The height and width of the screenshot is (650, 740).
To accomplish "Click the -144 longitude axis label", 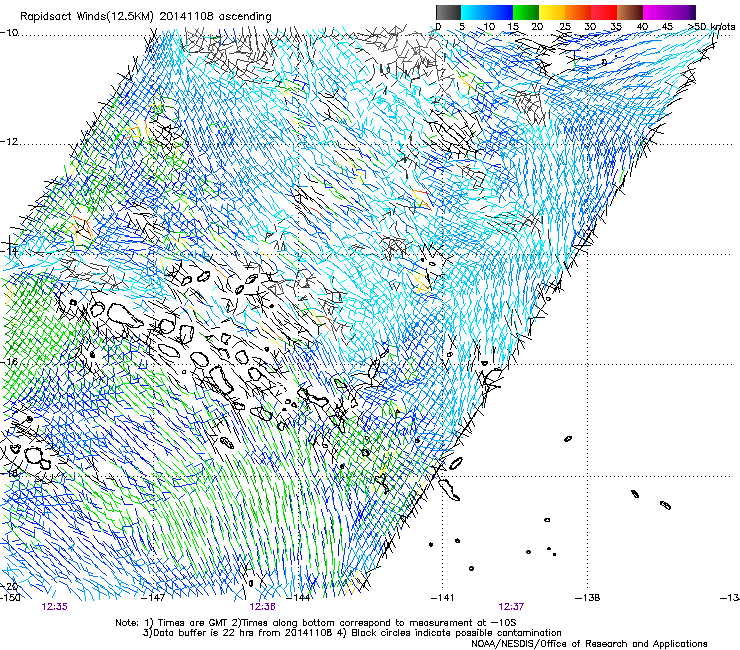I will click(x=298, y=598).
